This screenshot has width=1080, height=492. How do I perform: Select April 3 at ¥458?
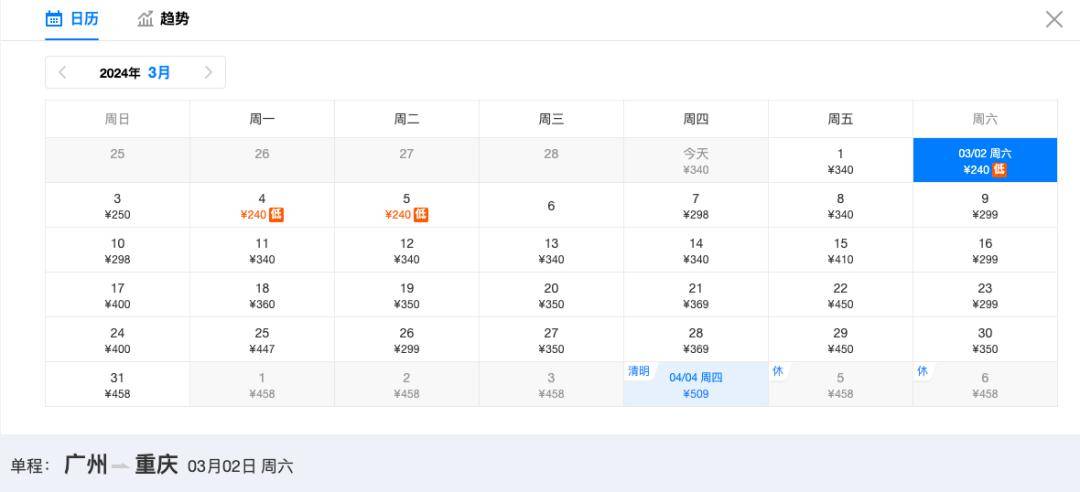551,385
